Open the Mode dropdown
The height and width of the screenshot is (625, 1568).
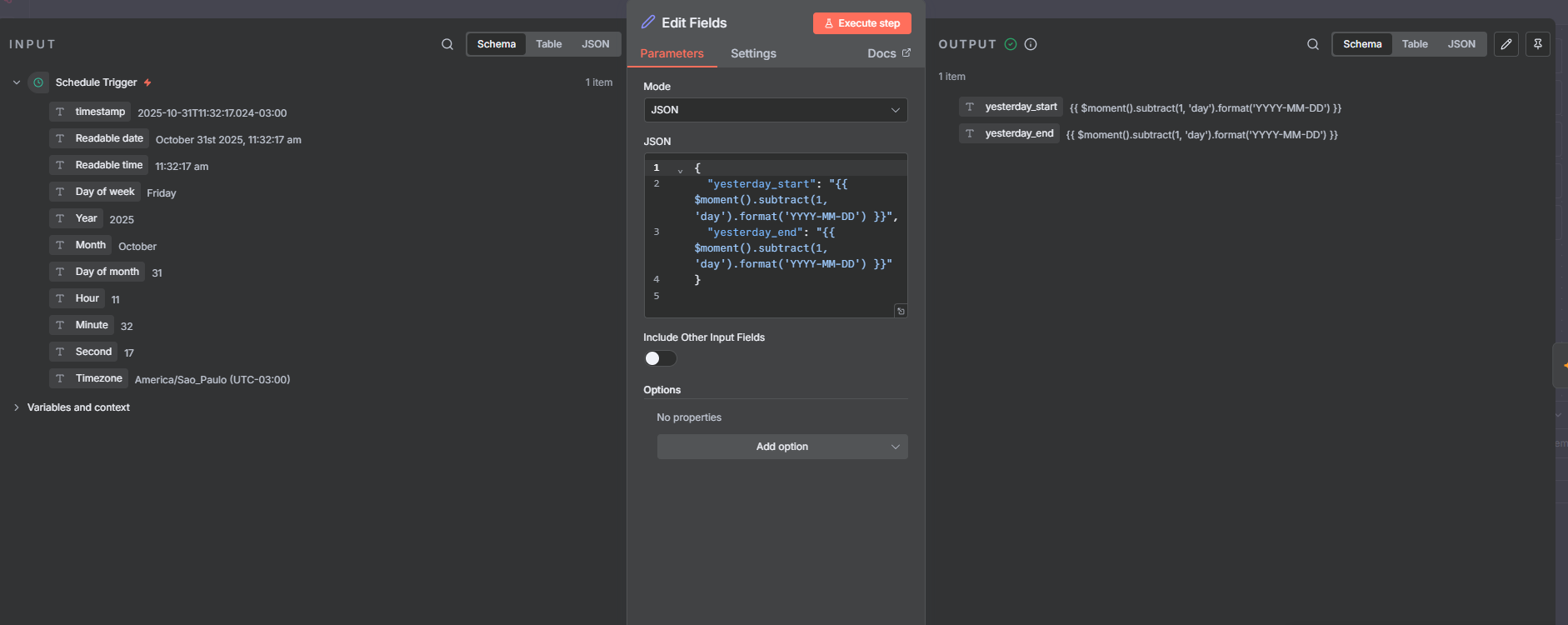coord(775,110)
